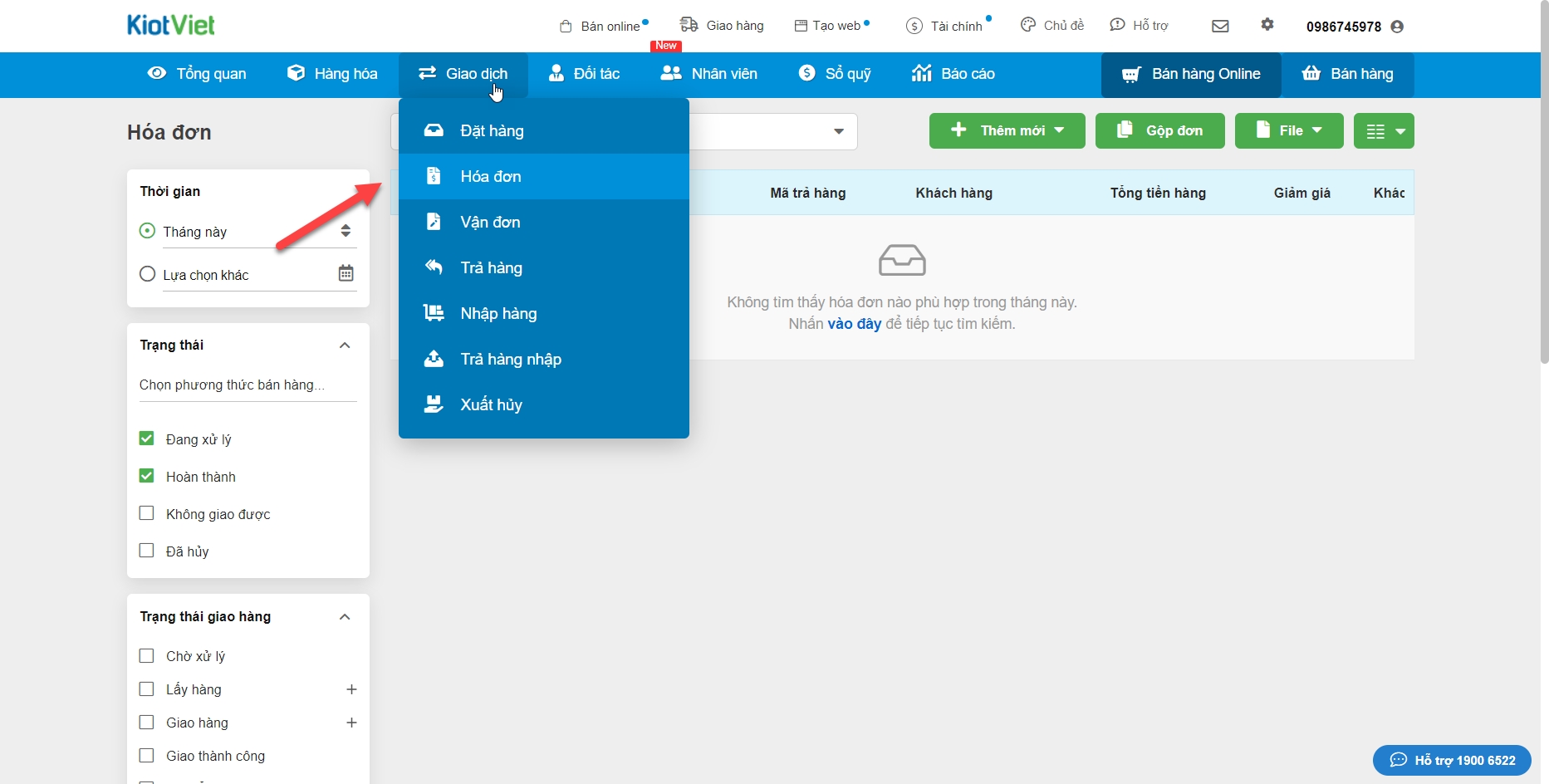Uncheck the Đang xử lý checkbox
This screenshot has width=1549, height=784.
pyautogui.click(x=147, y=439)
